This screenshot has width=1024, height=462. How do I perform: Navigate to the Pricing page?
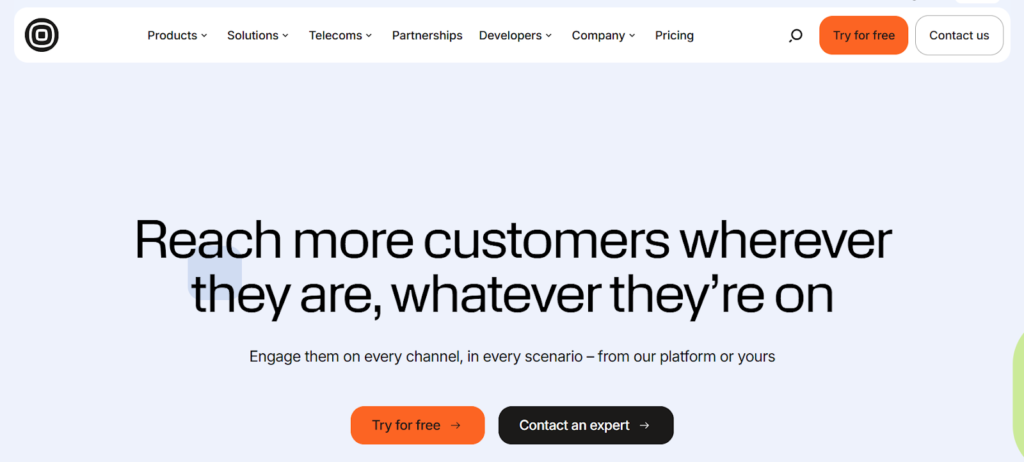click(x=674, y=35)
